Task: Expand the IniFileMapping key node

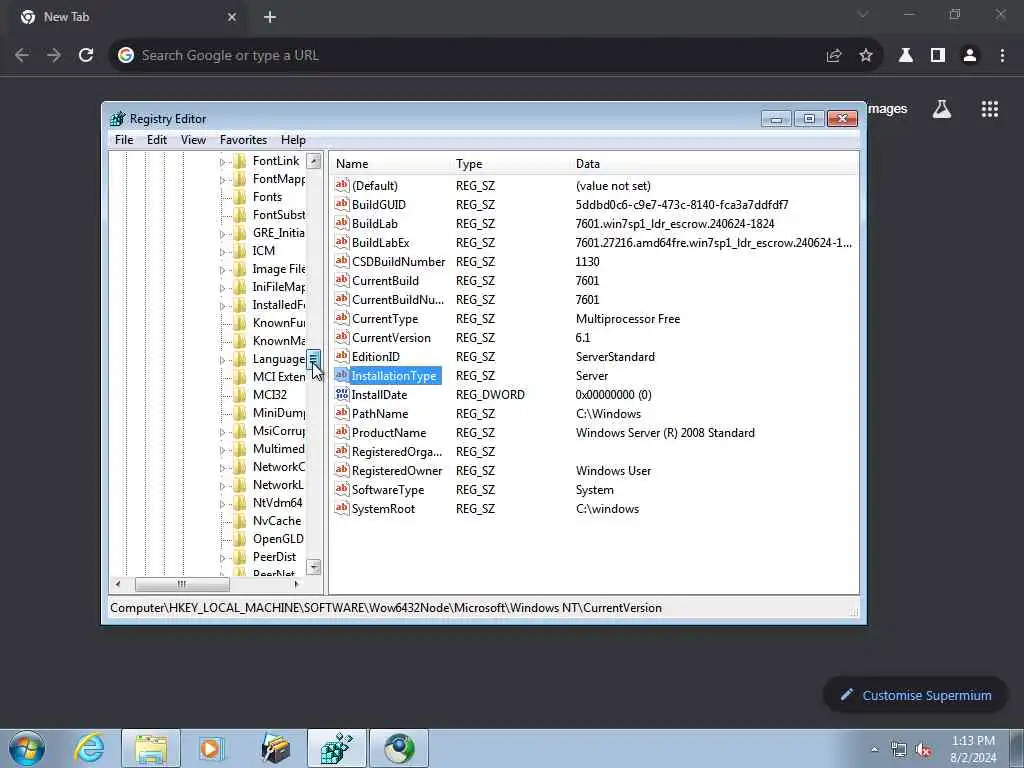Action: (222, 287)
